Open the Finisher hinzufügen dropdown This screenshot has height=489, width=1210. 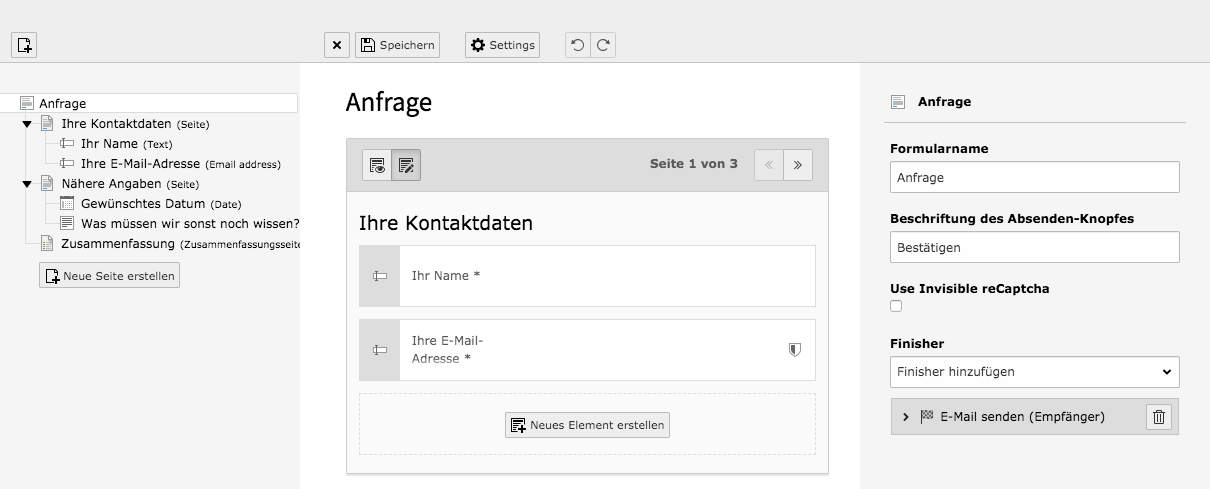coord(1034,371)
